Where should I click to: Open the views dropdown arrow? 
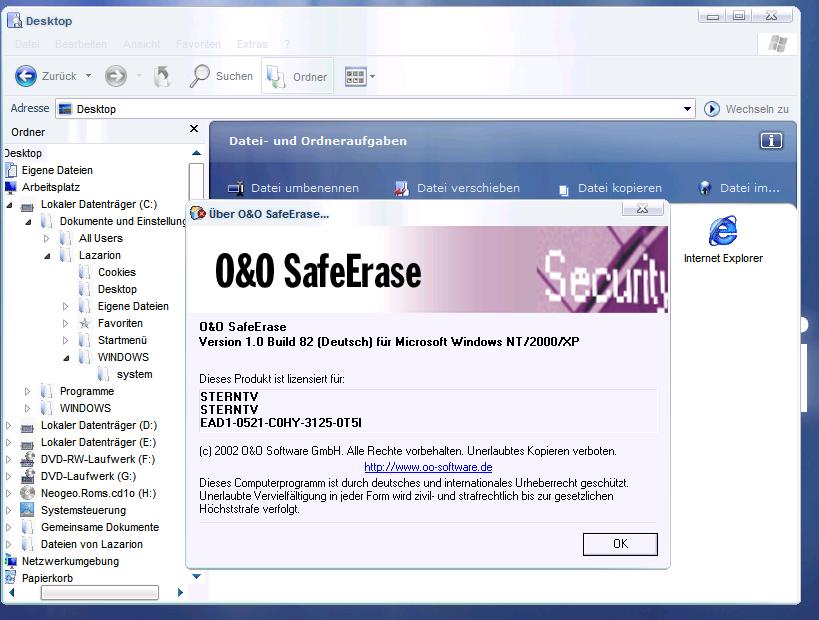(x=372, y=77)
